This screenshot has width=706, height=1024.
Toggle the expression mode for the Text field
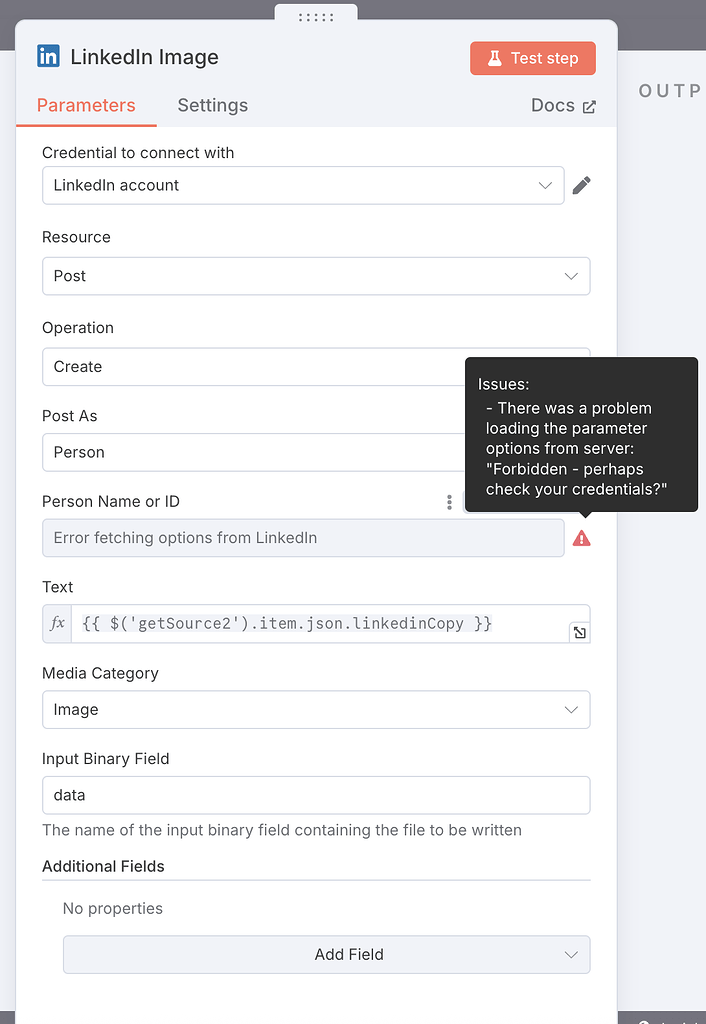coord(56,622)
